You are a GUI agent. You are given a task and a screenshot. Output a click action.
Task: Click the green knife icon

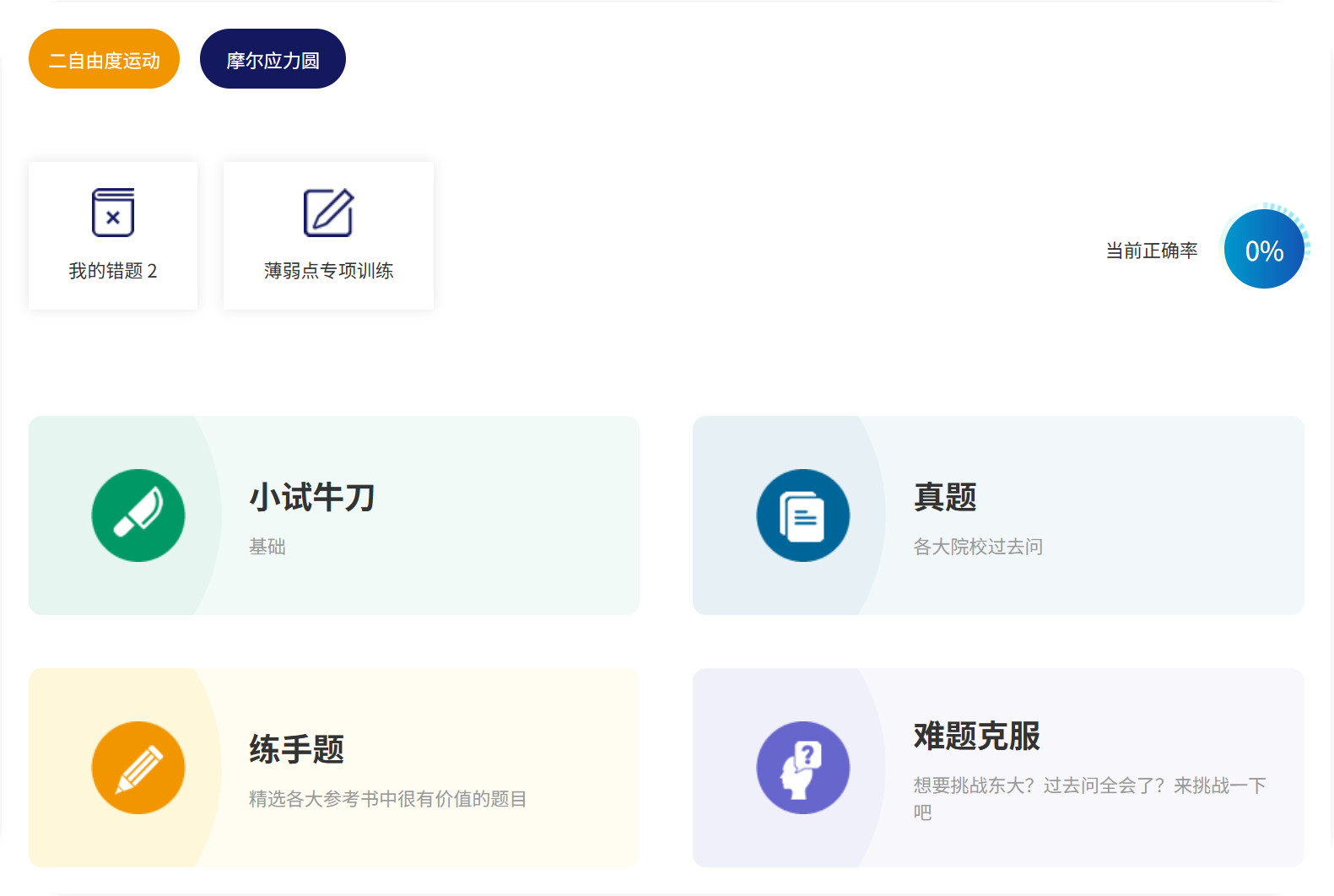[x=138, y=515]
